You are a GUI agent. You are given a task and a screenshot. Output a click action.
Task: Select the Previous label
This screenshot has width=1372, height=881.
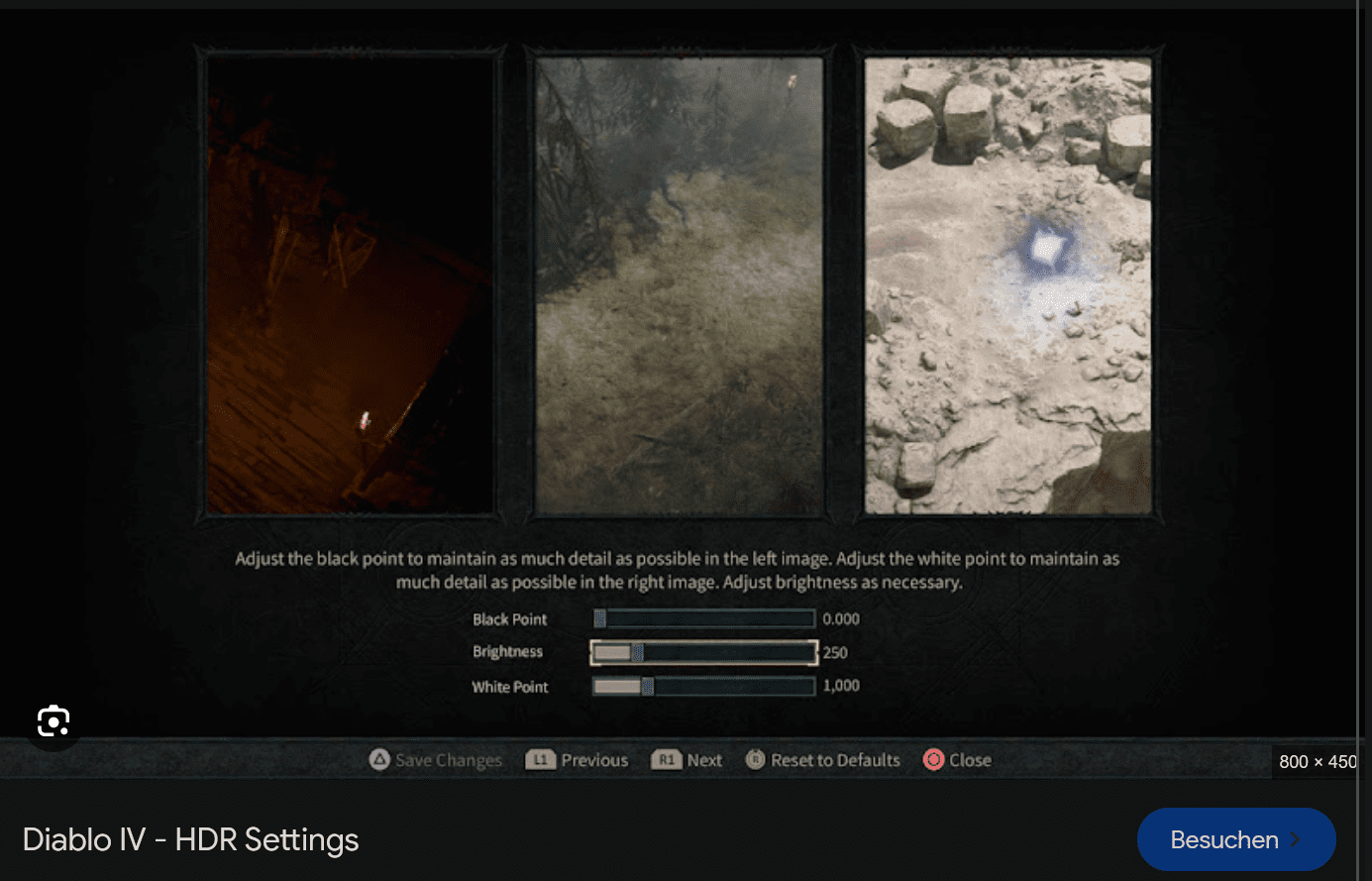[x=594, y=760]
